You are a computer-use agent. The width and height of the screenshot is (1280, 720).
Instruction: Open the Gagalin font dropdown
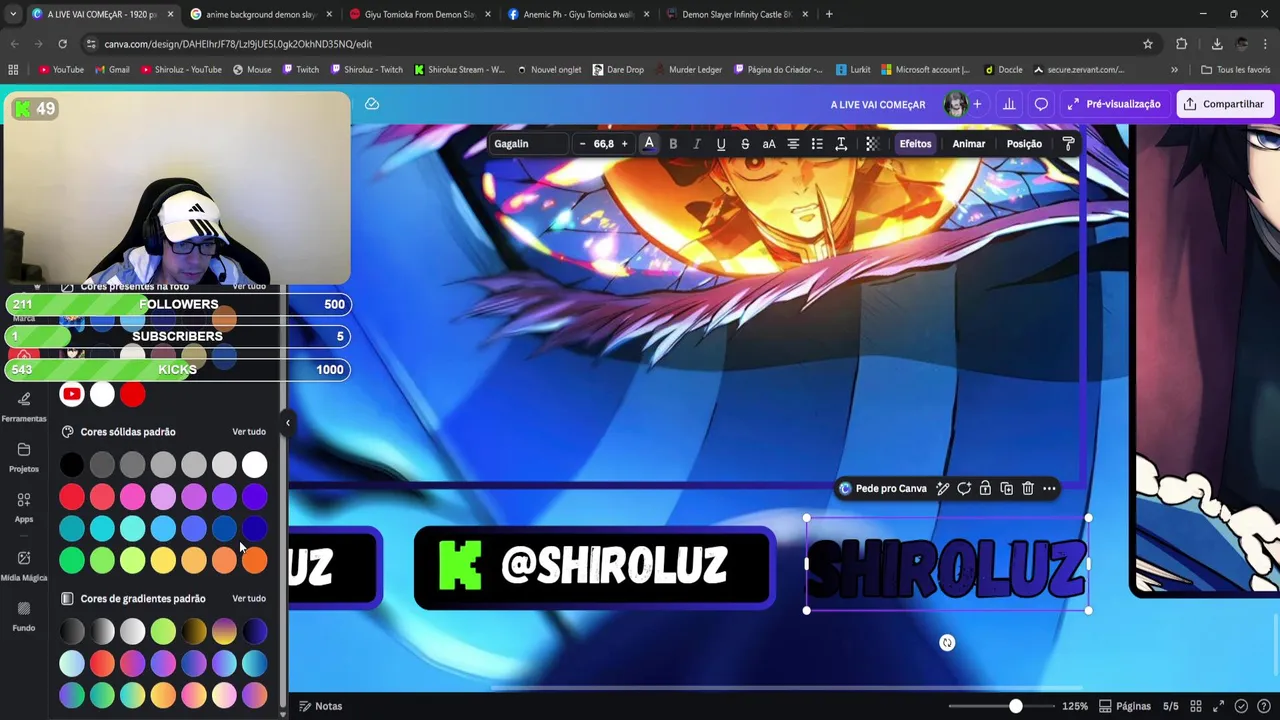tap(527, 144)
